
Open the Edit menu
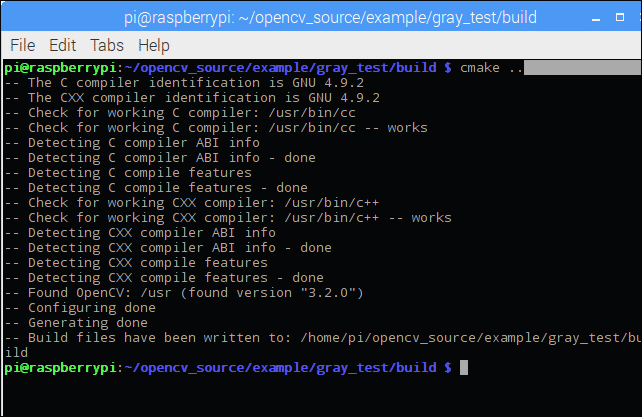coord(62,45)
